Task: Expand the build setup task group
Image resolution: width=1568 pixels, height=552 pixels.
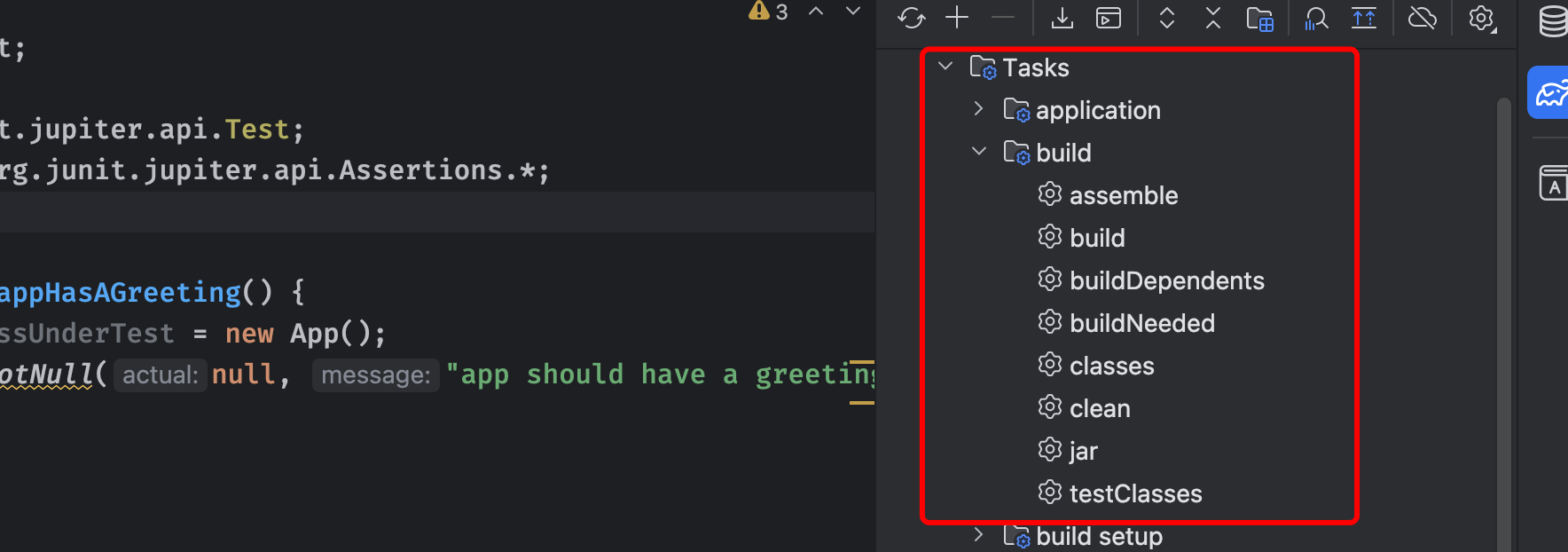Action: [x=979, y=535]
